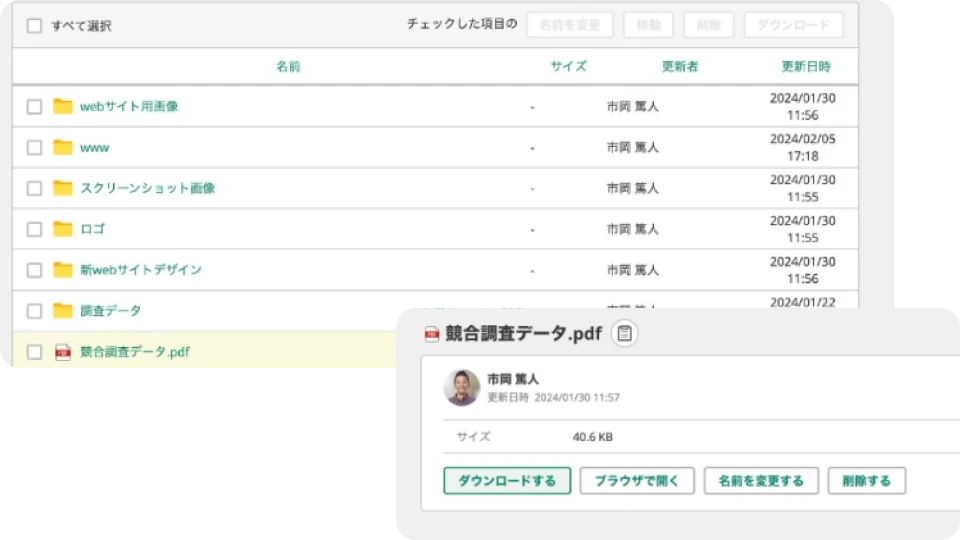Click the webサイト用画像 folder icon

pos(62,106)
